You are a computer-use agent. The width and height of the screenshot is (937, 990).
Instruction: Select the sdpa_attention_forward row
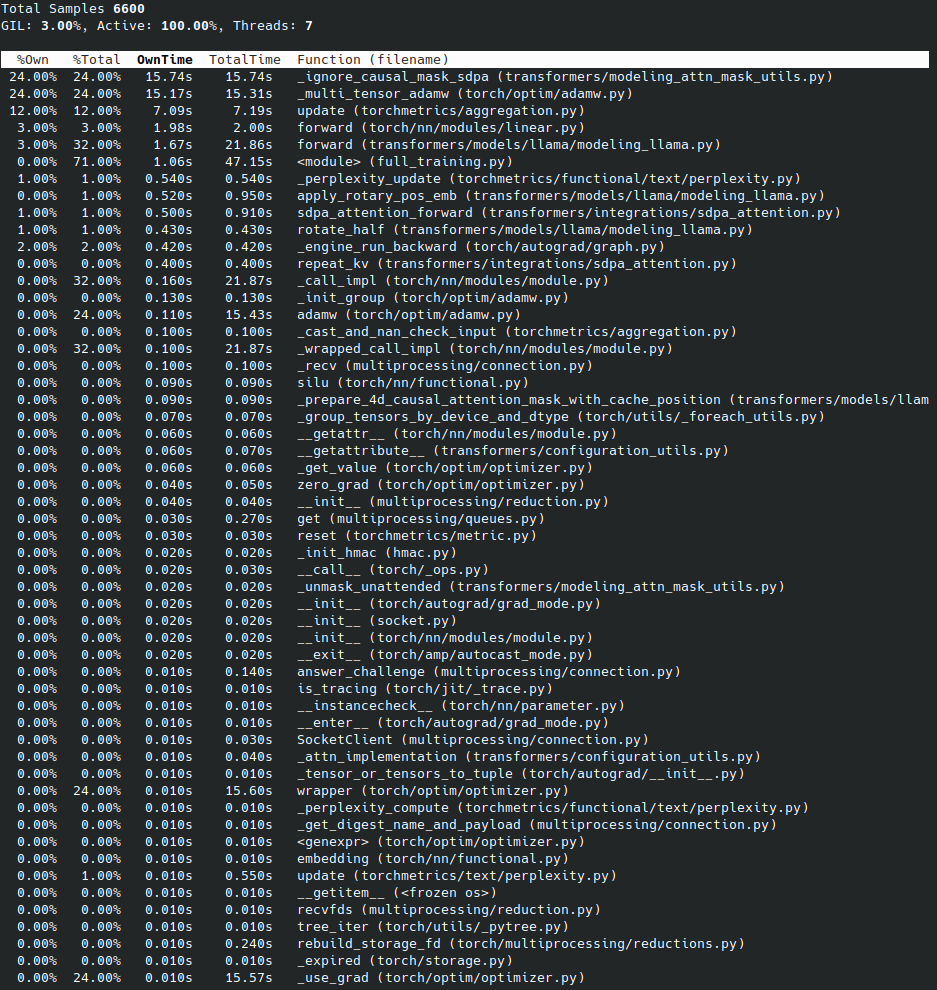568,213
